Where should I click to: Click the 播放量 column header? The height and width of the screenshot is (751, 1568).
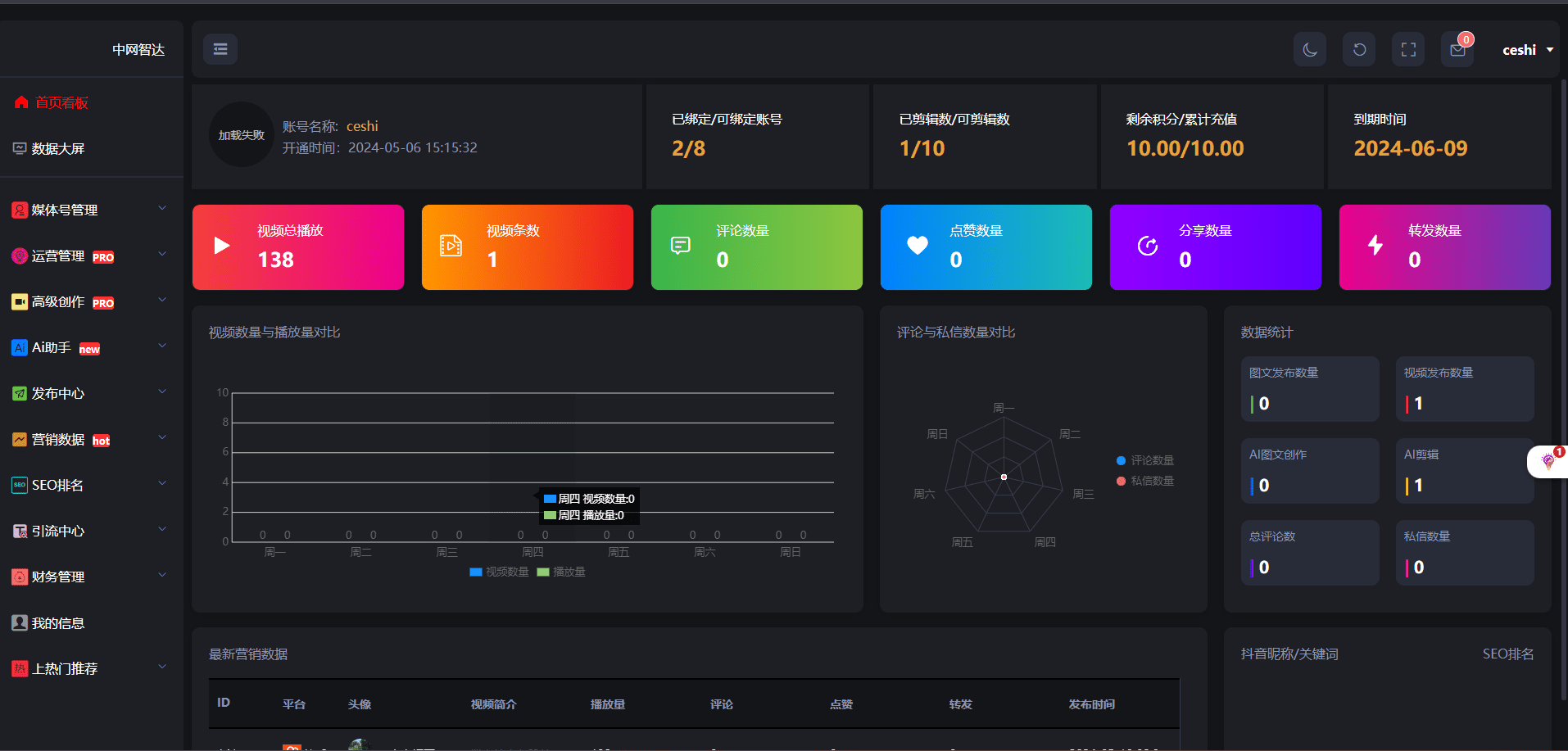[x=607, y=704]
